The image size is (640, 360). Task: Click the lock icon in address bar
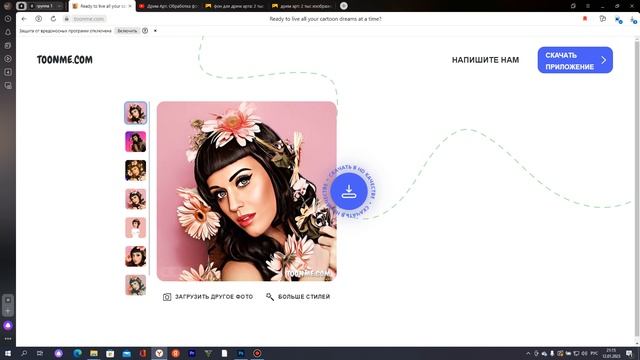pos(67,19)
